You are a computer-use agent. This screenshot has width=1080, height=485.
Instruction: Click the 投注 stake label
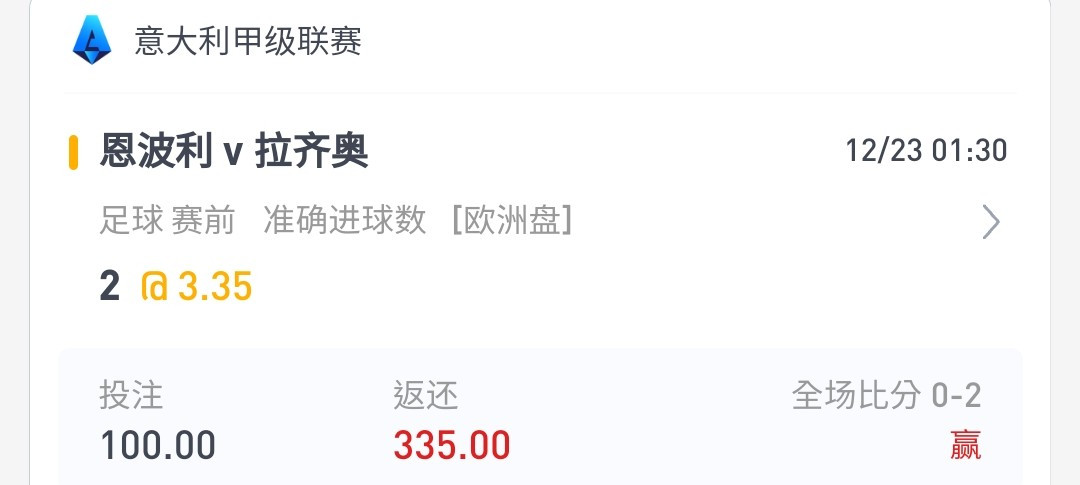coord(131,395)
